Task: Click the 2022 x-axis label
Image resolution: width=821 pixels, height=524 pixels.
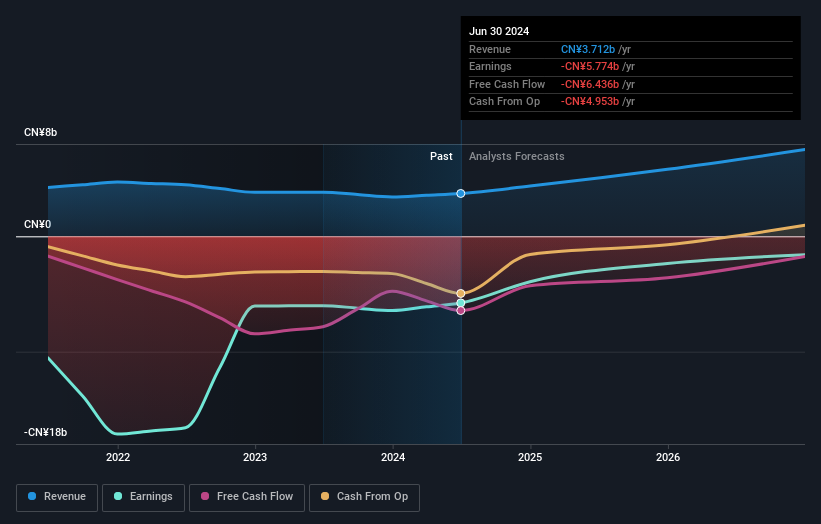Action: point(118,457)
